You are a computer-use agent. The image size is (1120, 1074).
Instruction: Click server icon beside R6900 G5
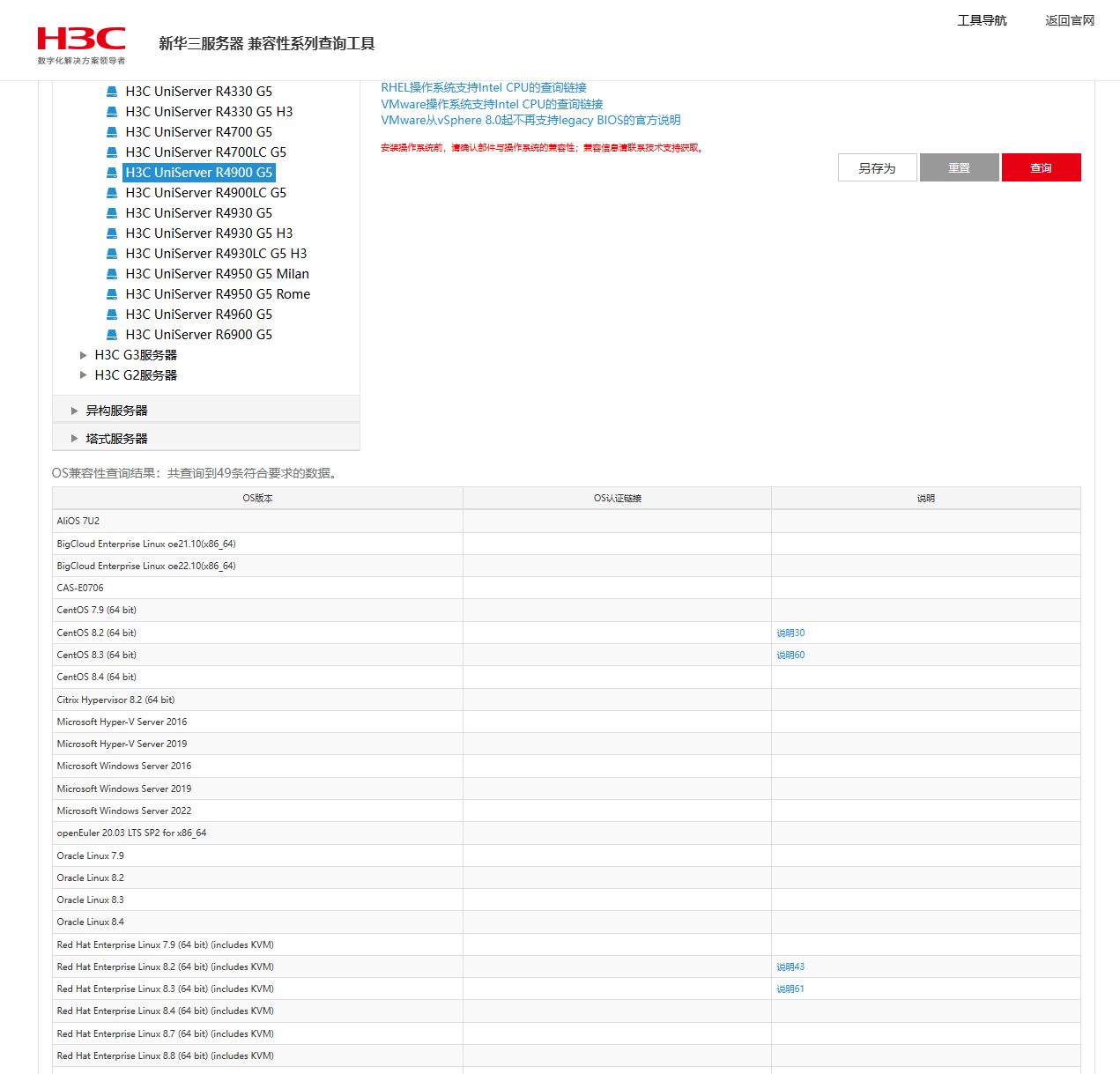(112, 335)
